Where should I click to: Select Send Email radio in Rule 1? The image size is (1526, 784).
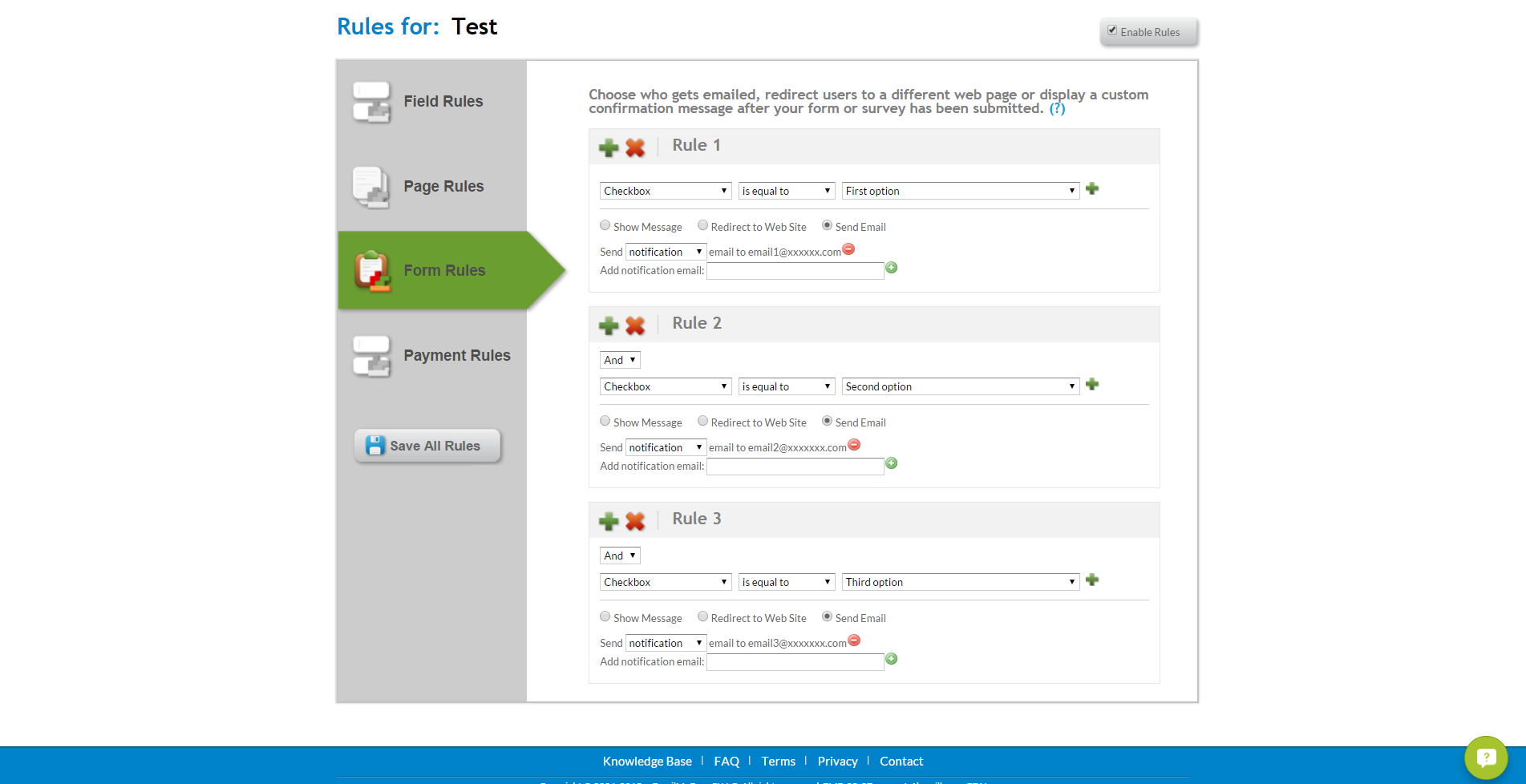828,225
